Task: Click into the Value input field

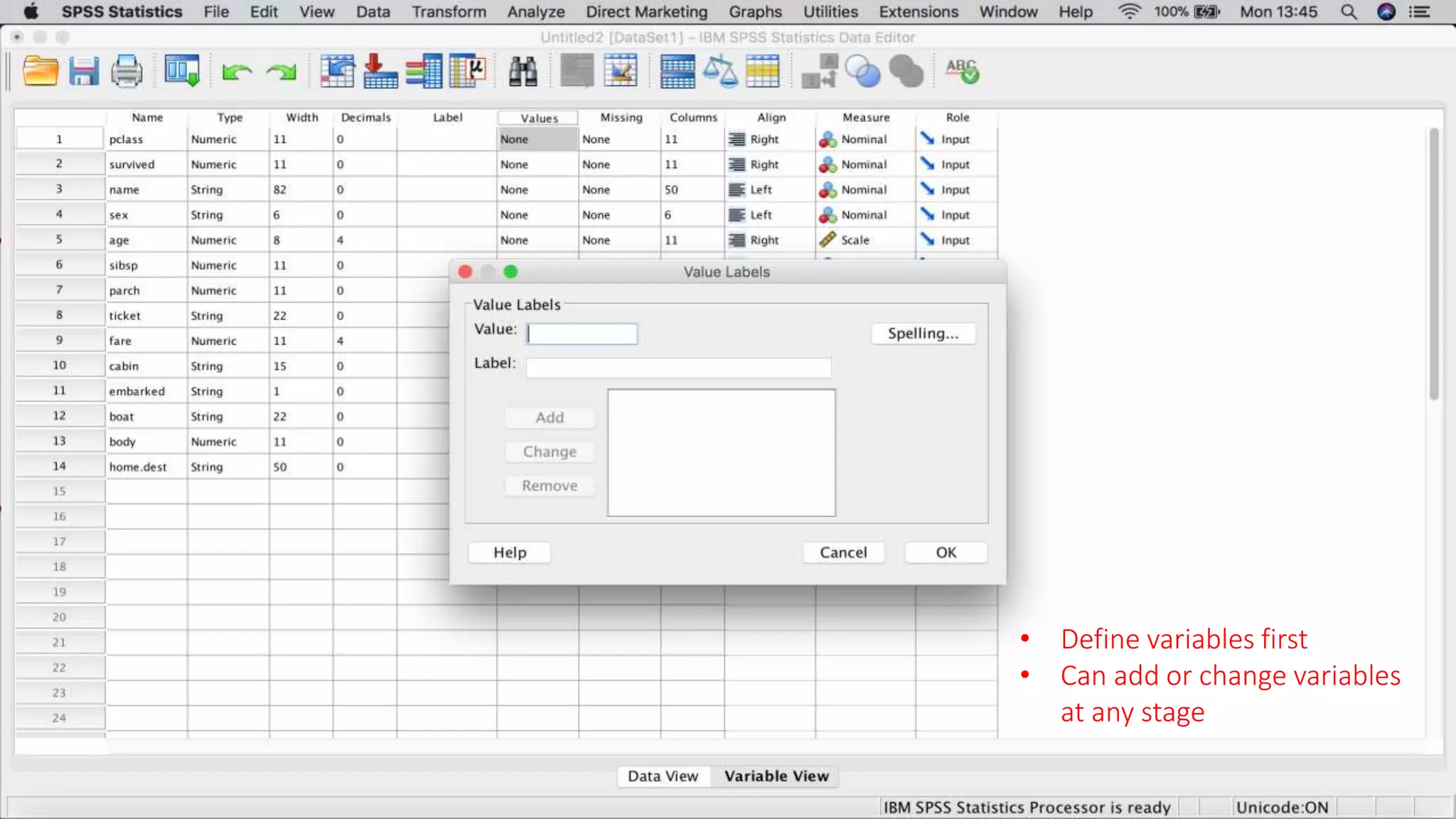Action: click(x=582, y=333)
